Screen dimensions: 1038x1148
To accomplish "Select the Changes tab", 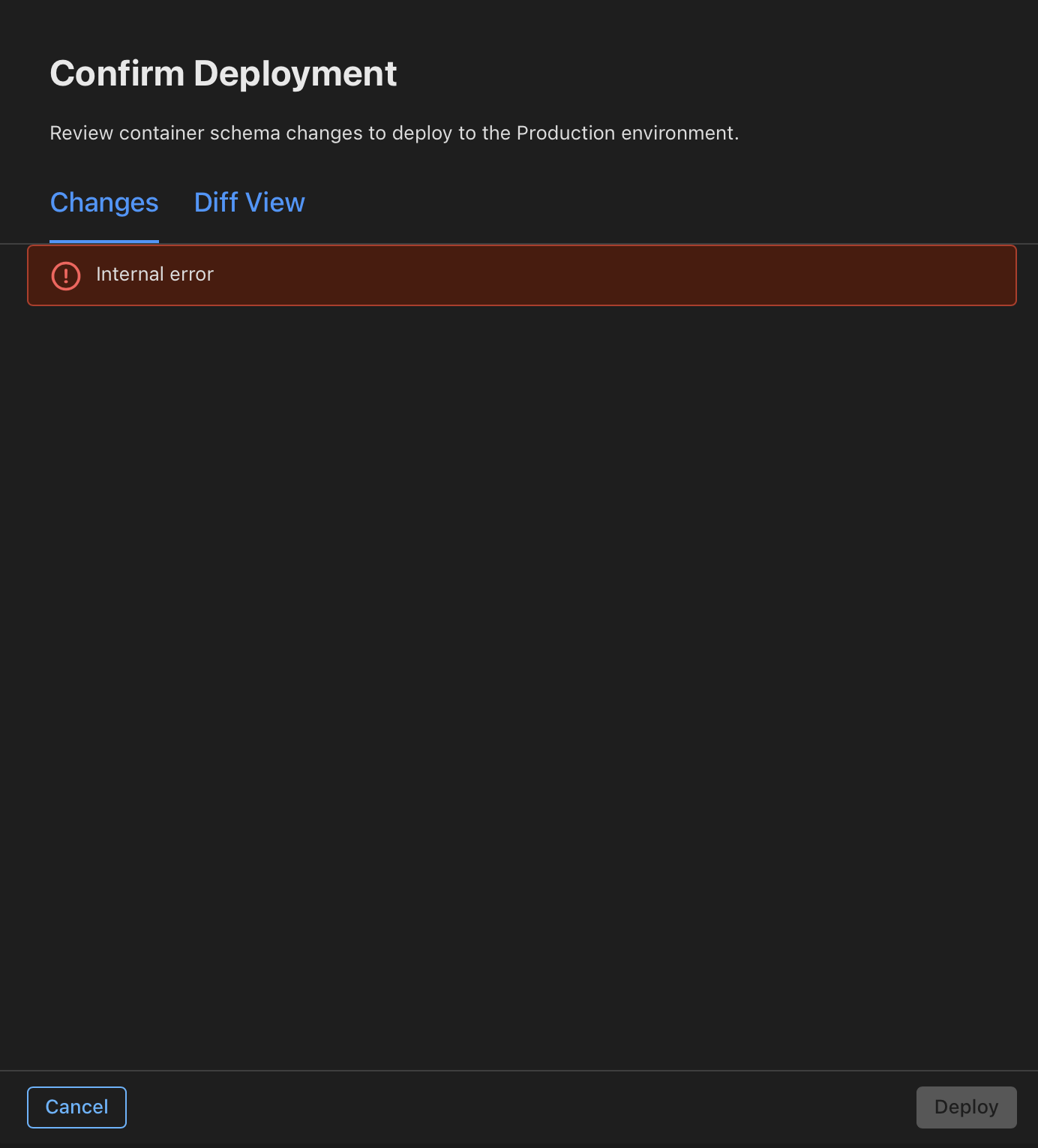I will click(x=104, y=203).
